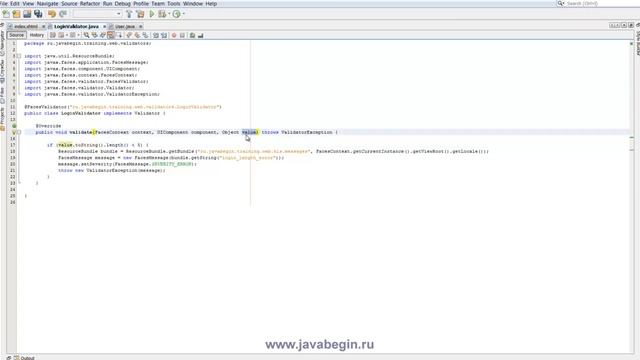The height and width of the screenshot is (360, 640).
Task: Click the New File toolbar icon
Action: coord(6,14)
